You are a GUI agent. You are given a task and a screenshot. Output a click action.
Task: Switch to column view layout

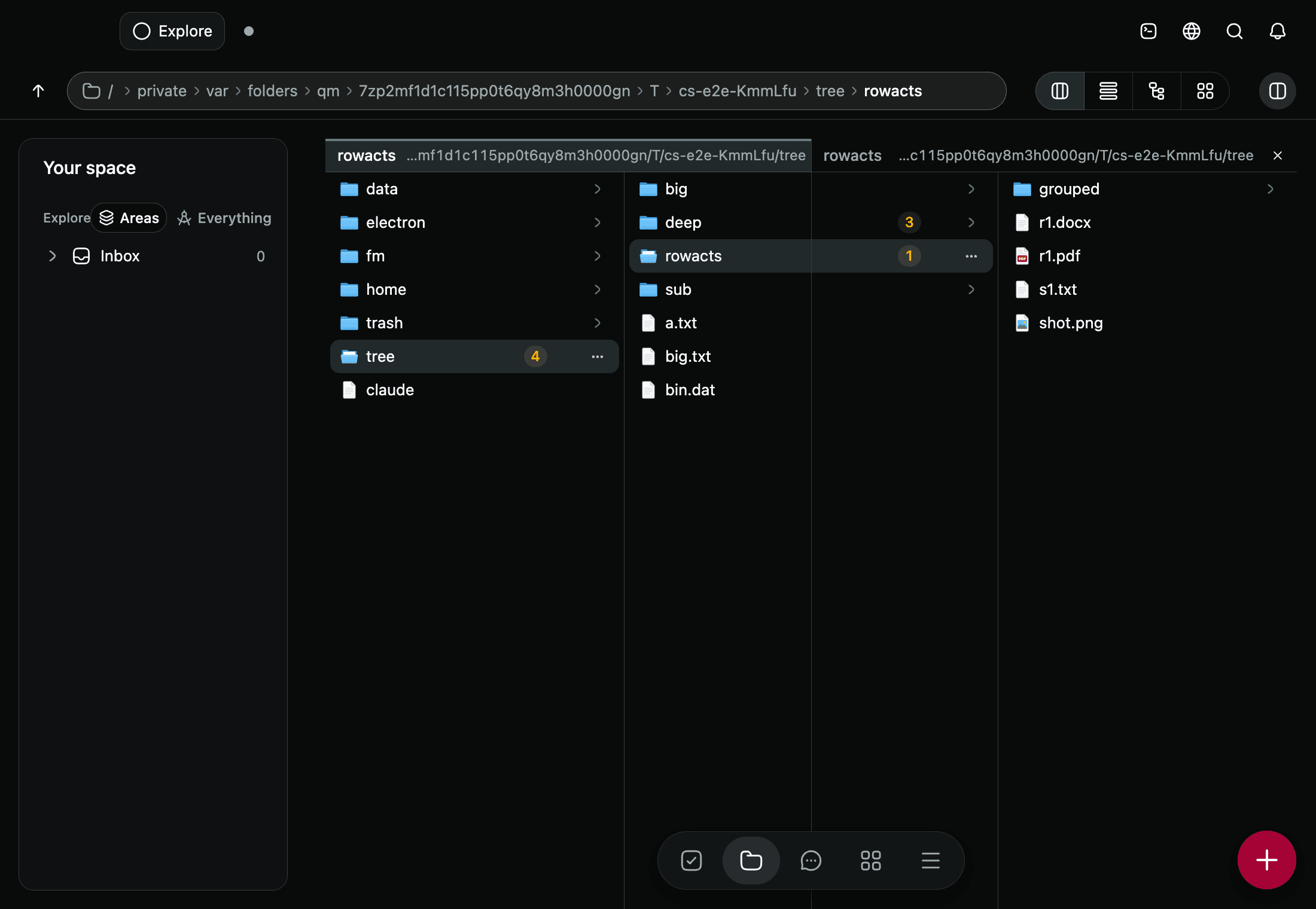(1060, 91)
